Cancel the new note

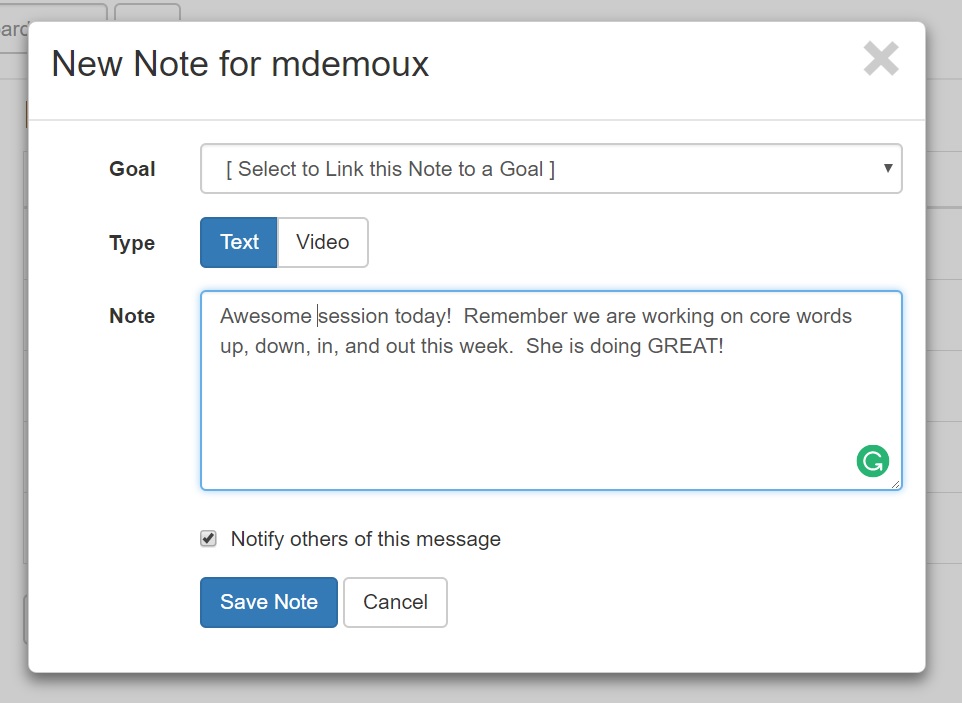[395, 602]
